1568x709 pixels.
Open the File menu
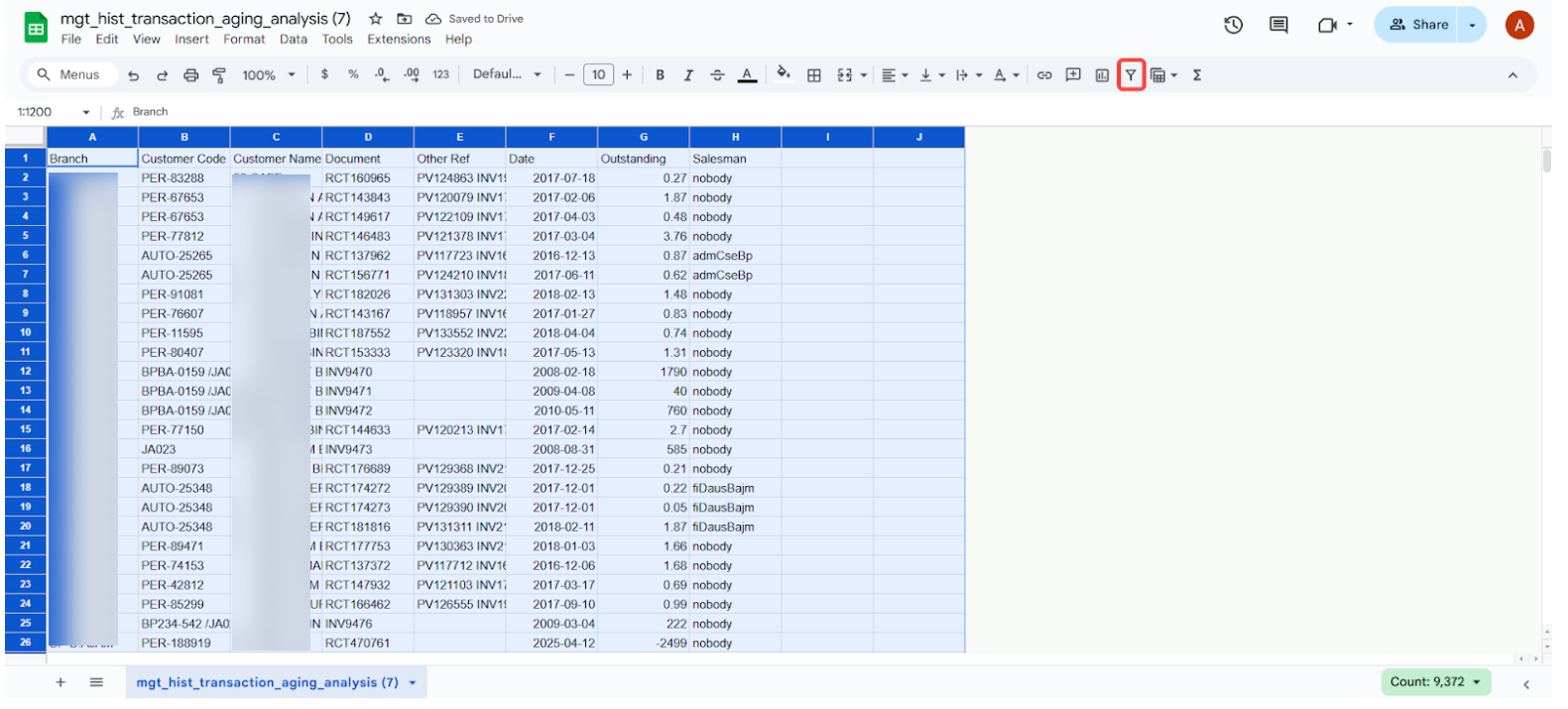coord(71,40)
